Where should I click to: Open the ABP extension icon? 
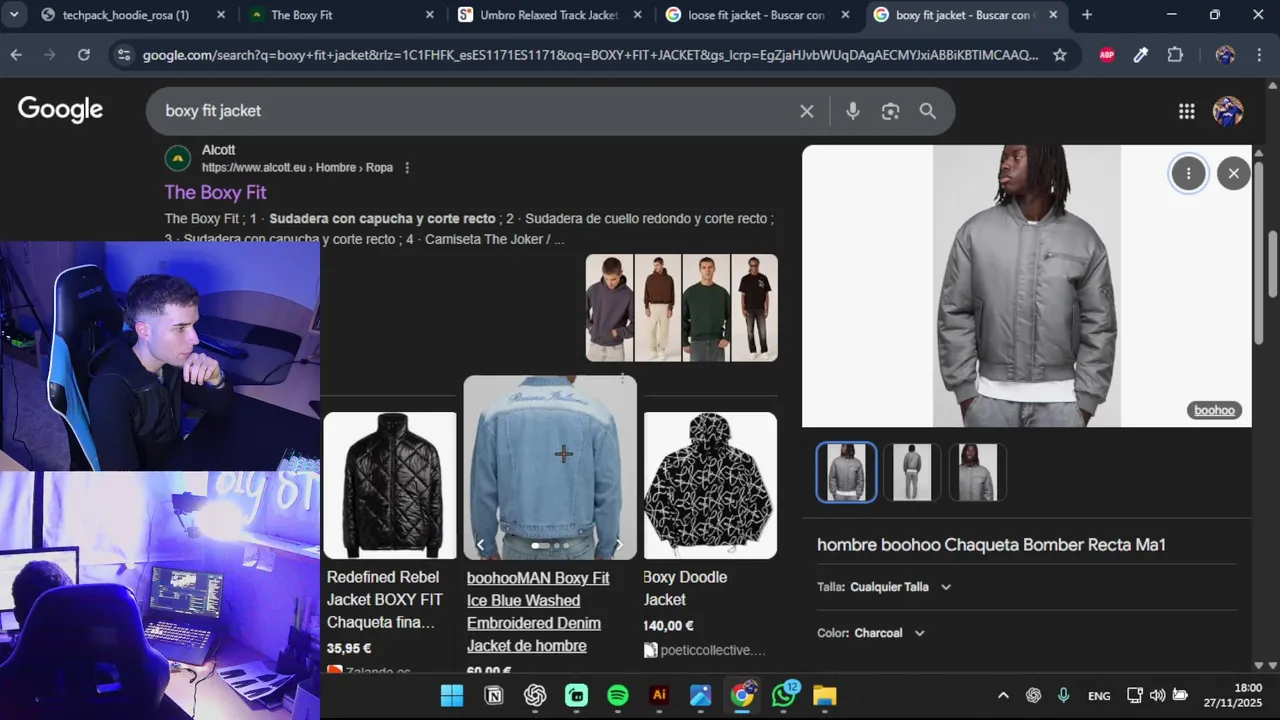click(x=1106, y=55)
